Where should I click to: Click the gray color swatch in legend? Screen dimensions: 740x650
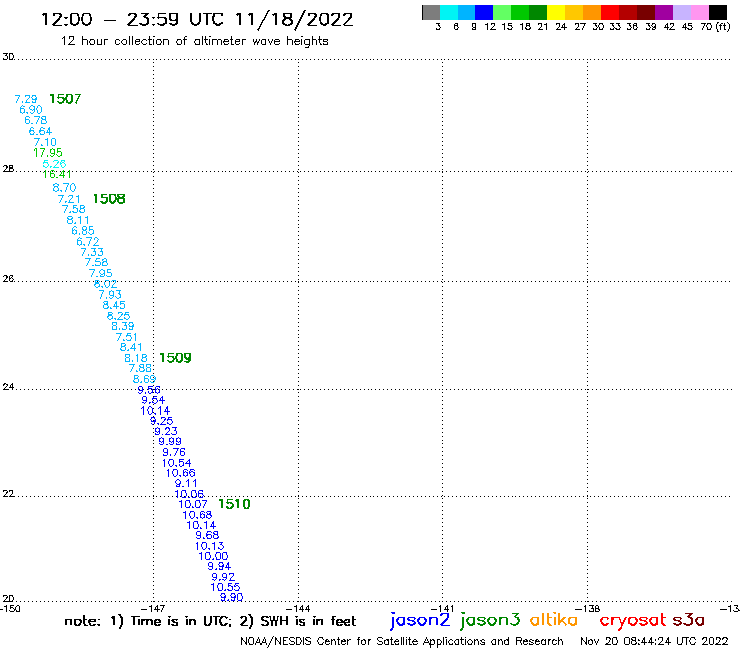[x=431, y=12]
